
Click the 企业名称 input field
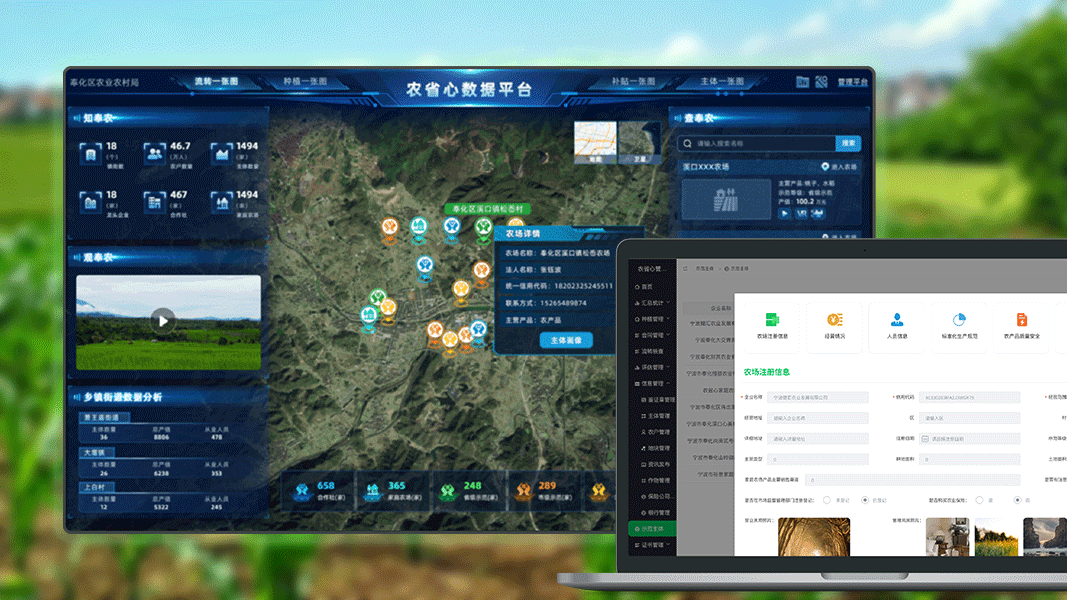tap(817, 397)
